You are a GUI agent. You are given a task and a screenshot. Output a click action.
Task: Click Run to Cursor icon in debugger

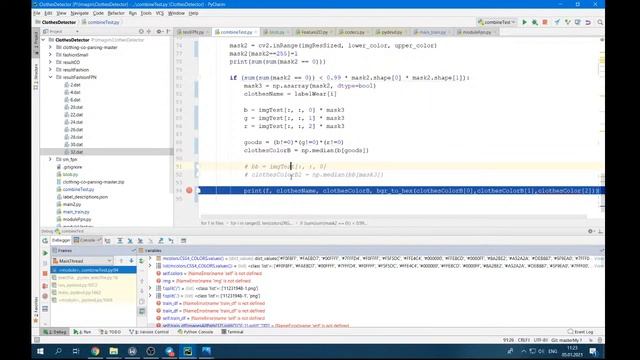(x=171, y=241)
